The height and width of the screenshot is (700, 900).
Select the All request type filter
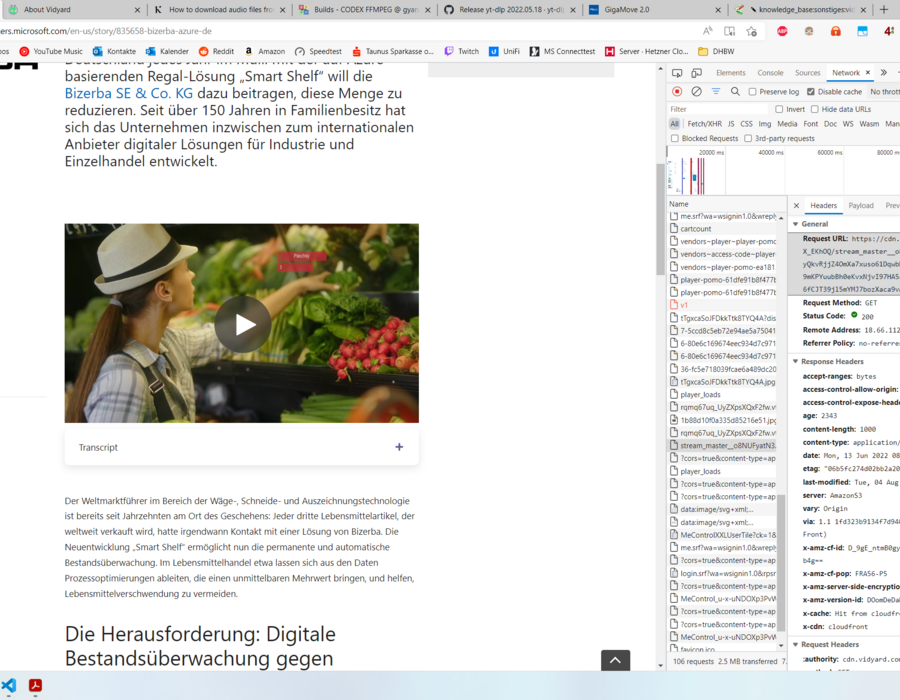(x=674, y=124)
